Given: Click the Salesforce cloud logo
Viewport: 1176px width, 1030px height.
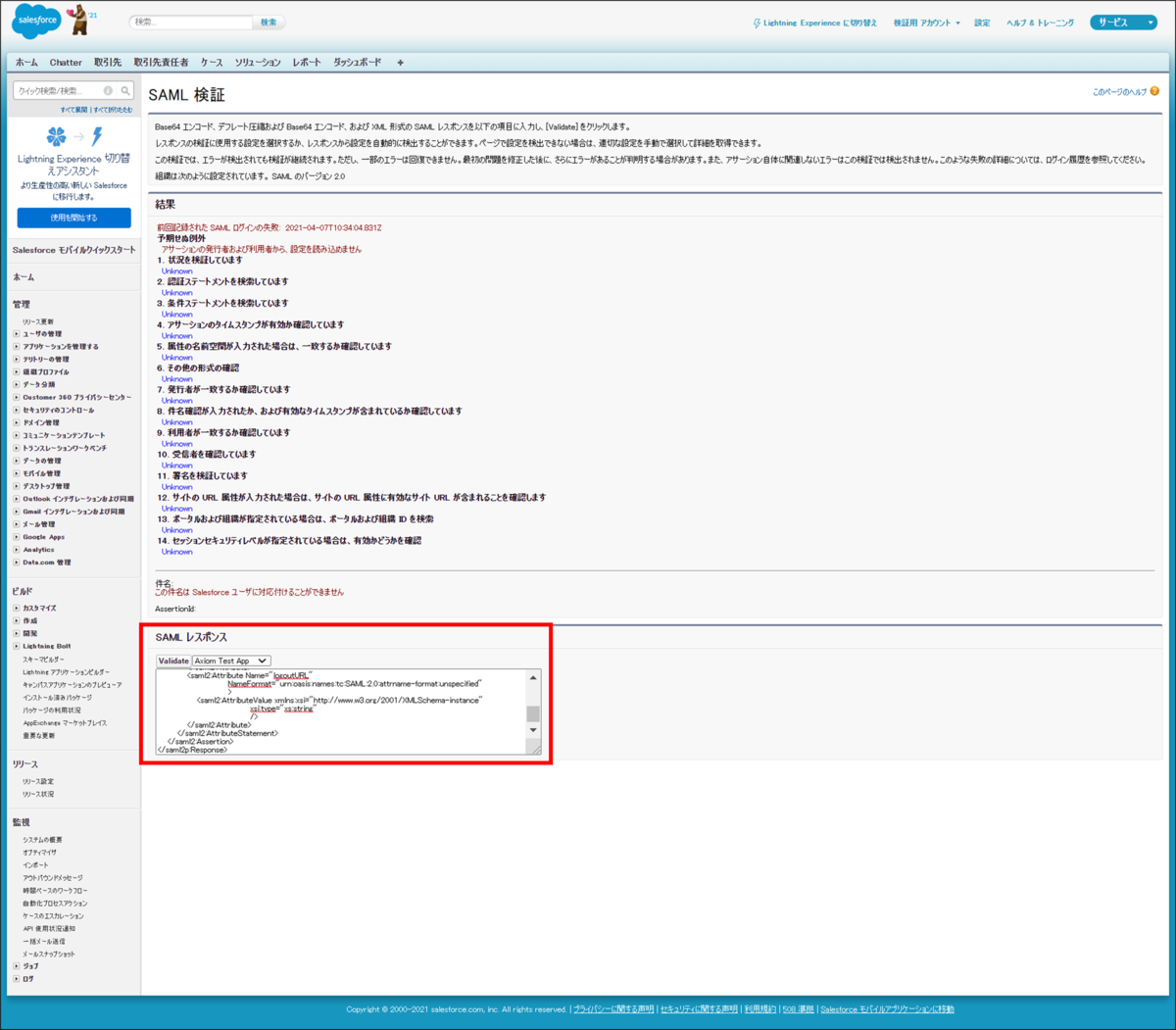Looking at the screenshot, I should tap(36, 20).
